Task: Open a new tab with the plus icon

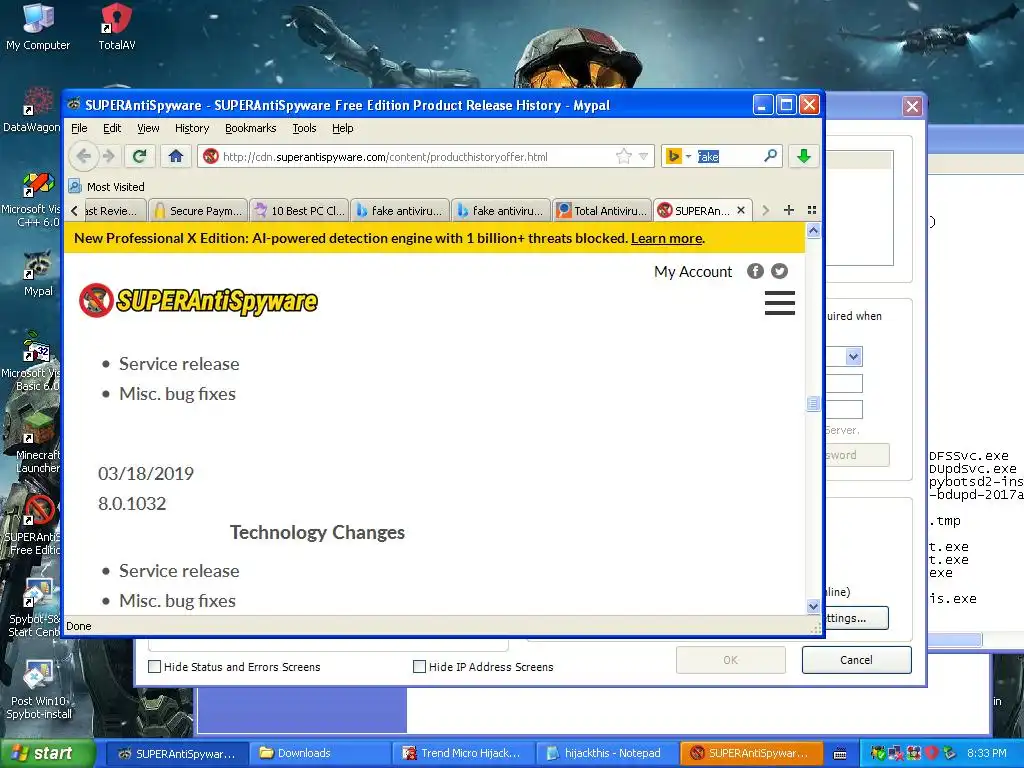Action: tap(789, 210)
